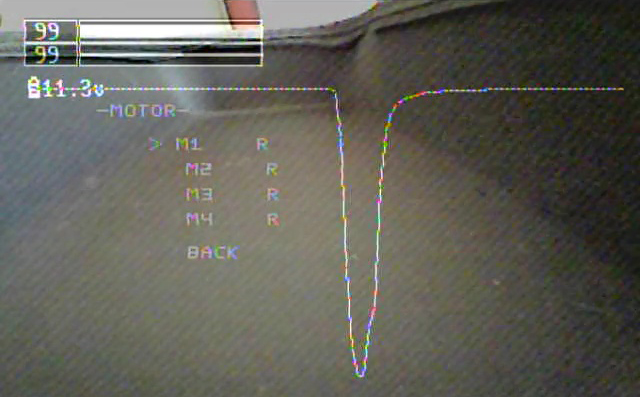Choose the M3 motor entry
This screenshot has height=397, width=640.
pos(199,194)
